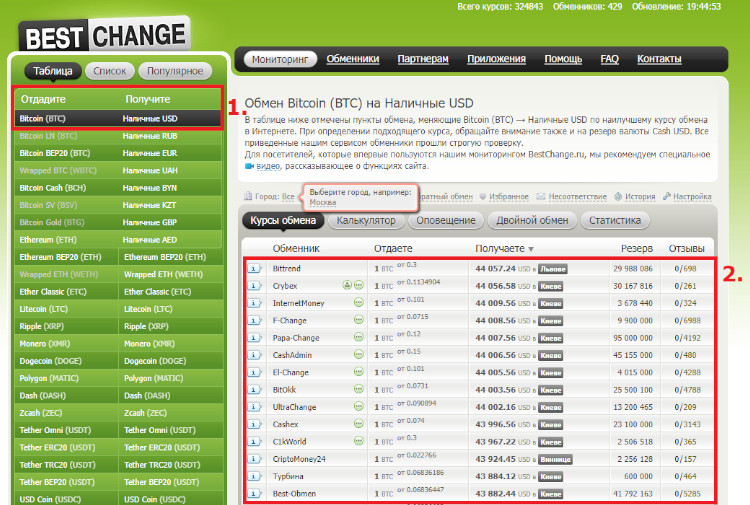Choose Москва in city tooltip
Image resolution: width=750 pixels, height=505 pixels.
(x=323, y=202)
